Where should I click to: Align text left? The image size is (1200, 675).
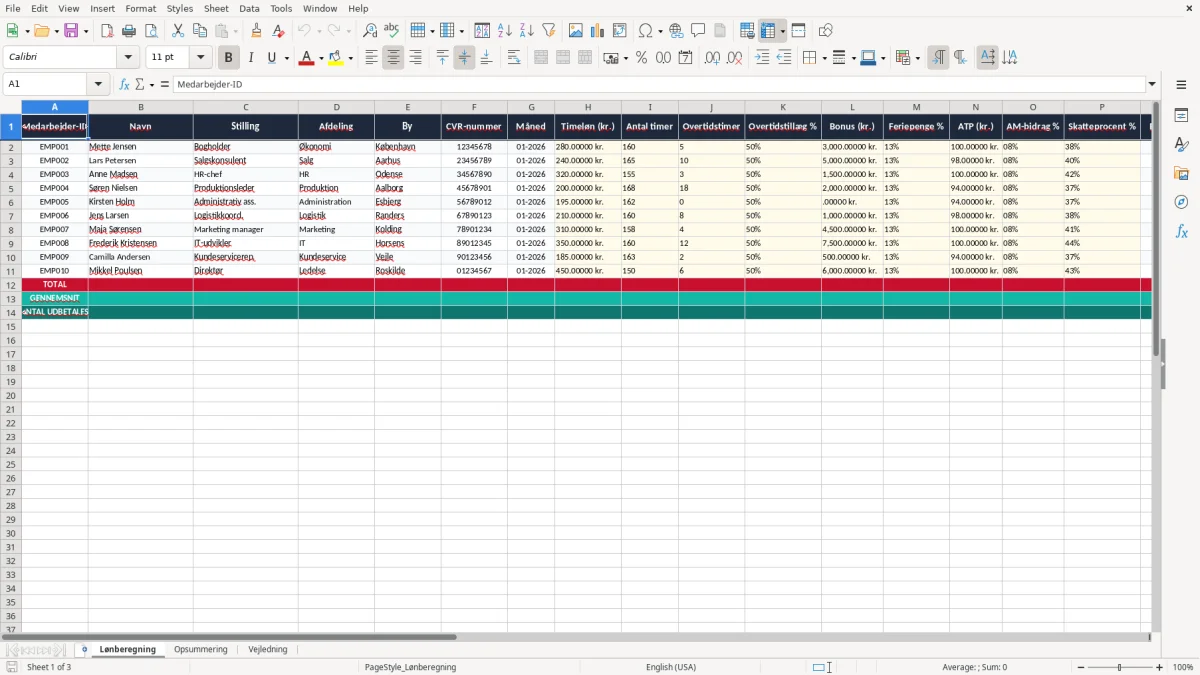click(371, 58)
